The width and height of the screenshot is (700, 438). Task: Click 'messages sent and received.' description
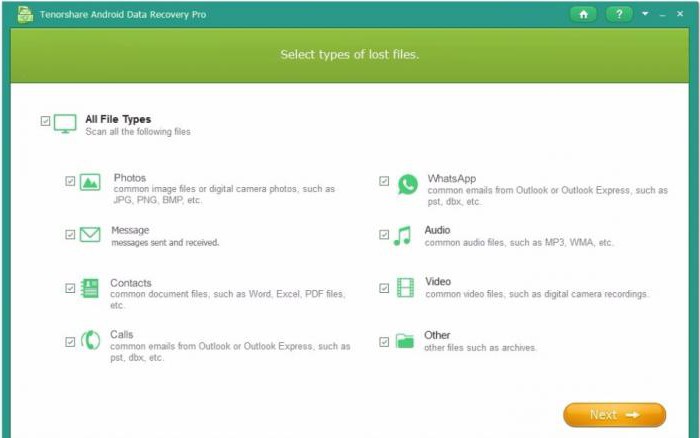(165, 242)
